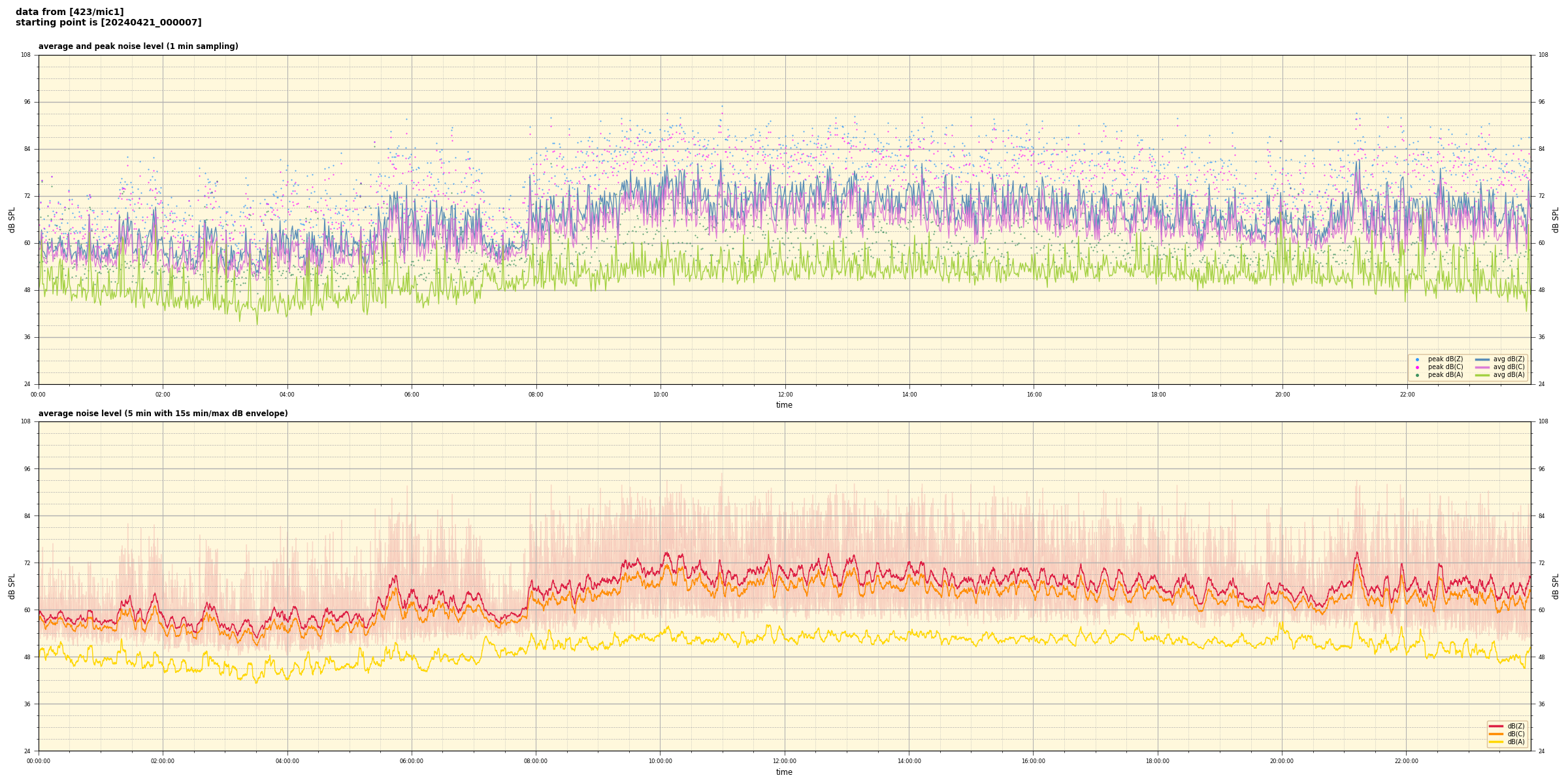
Task: Click the 'data from [423/mic1]' header text
Action: [69, 12]
